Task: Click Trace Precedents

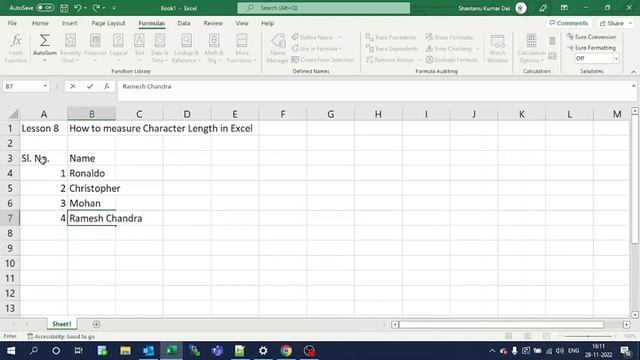Action: tap(391, 37)
